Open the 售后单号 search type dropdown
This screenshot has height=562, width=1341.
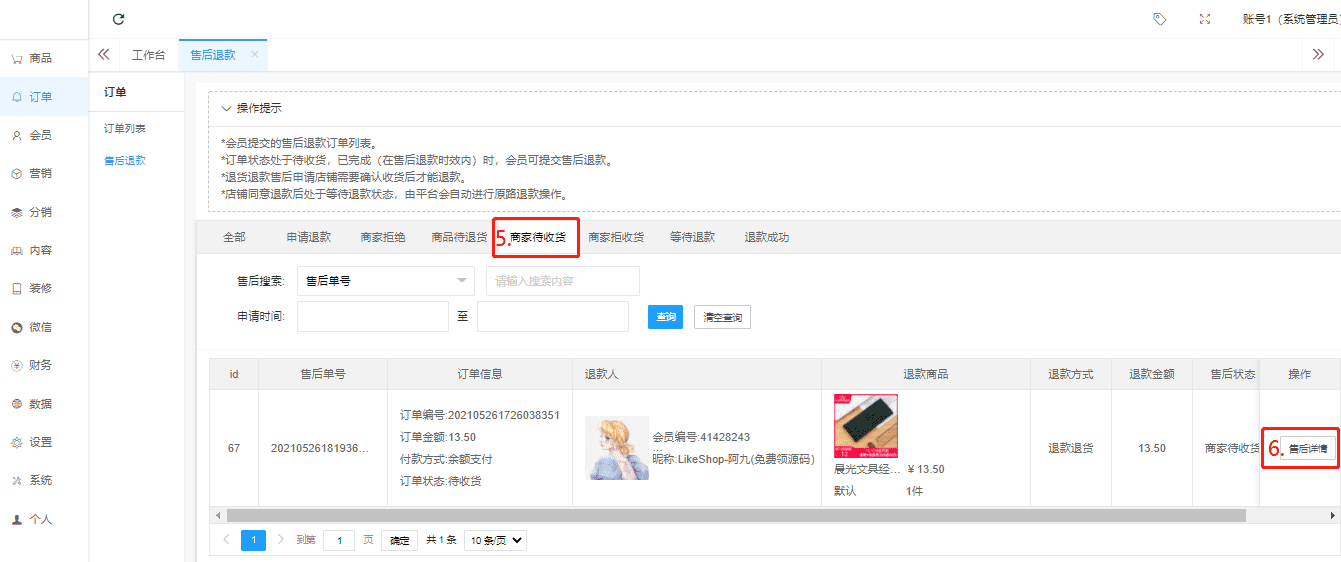click(x=385, y=281)
